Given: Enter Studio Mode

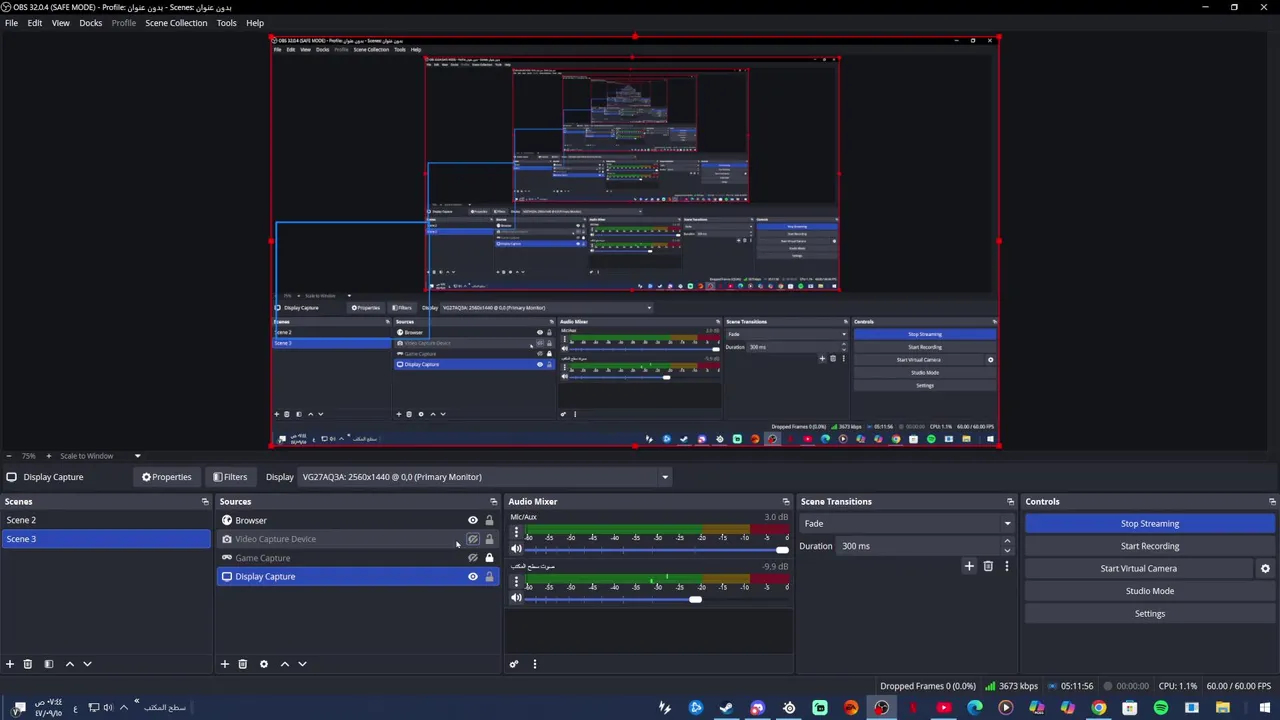Looking at the screenshot, I should pyautogui.click(x=1150, y=591).
